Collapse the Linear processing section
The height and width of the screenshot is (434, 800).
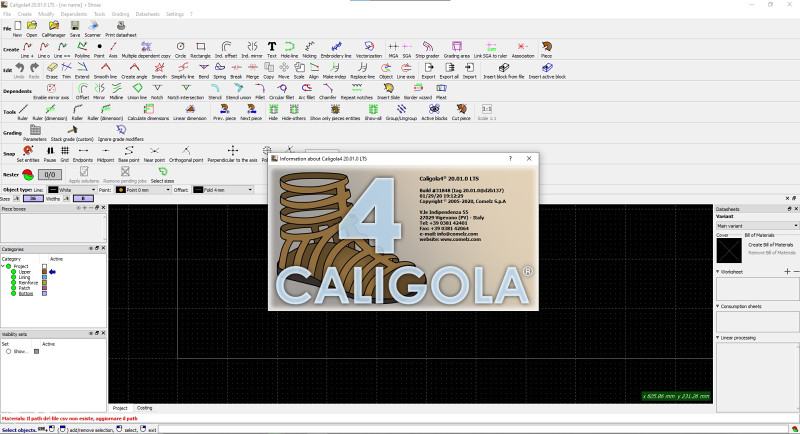(718, 338)
